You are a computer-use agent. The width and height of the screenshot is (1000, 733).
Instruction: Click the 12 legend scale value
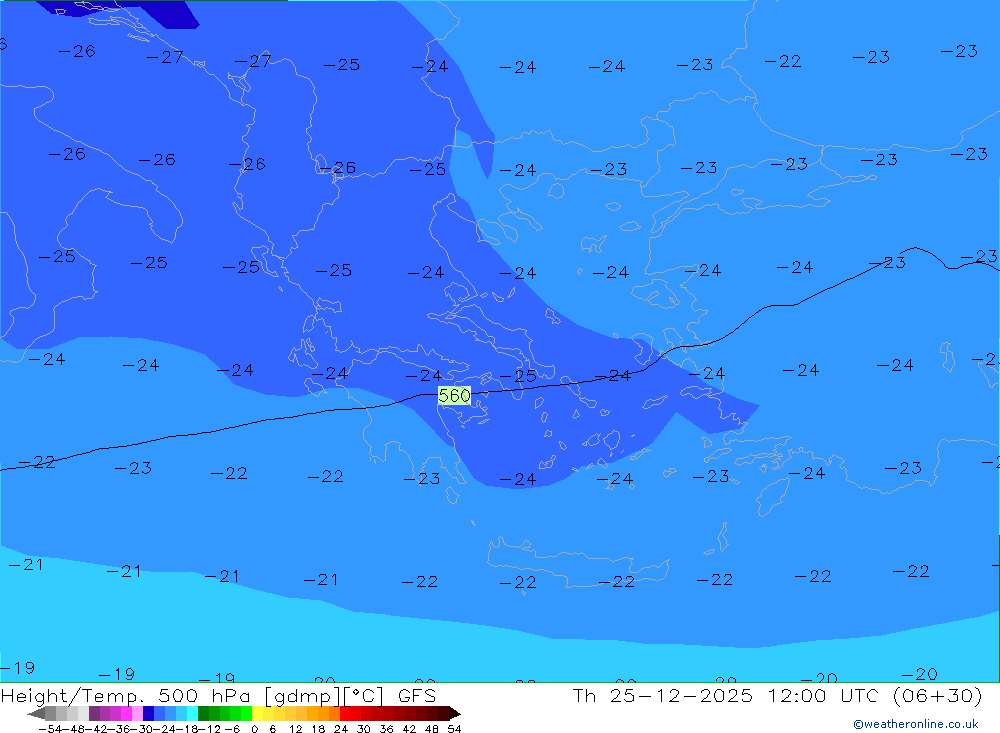(x=296, y=729)
